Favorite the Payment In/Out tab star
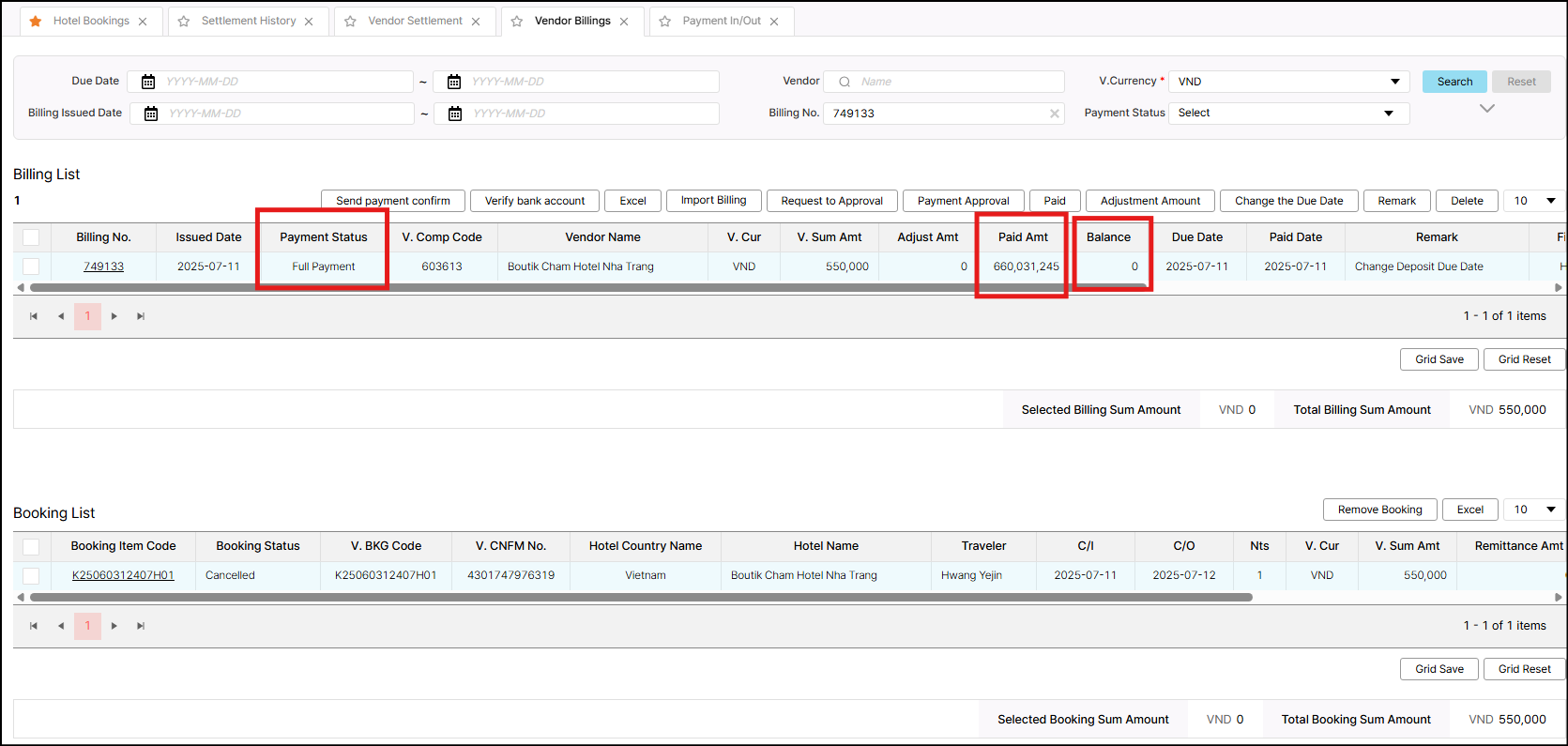1568x746 pixels. 665,21
